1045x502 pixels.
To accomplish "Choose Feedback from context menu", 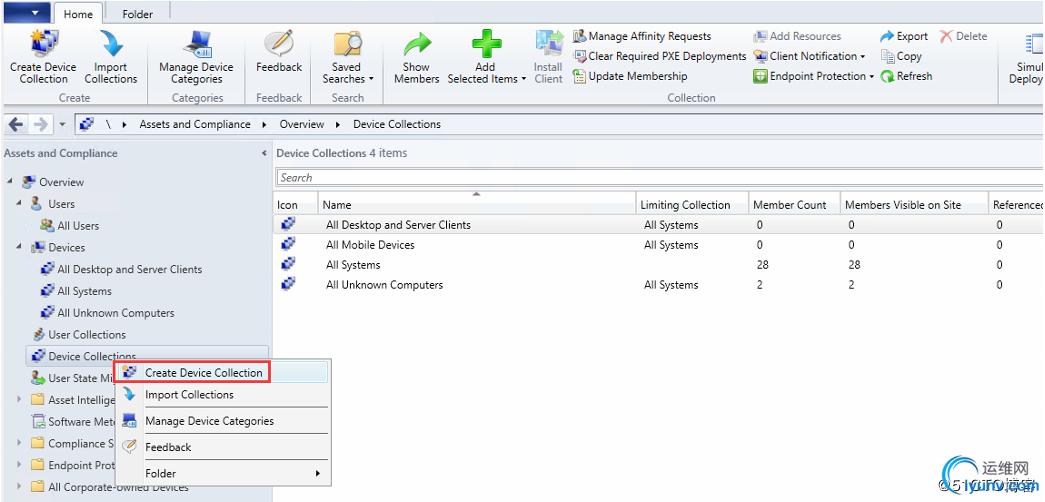I will [223, 447].
